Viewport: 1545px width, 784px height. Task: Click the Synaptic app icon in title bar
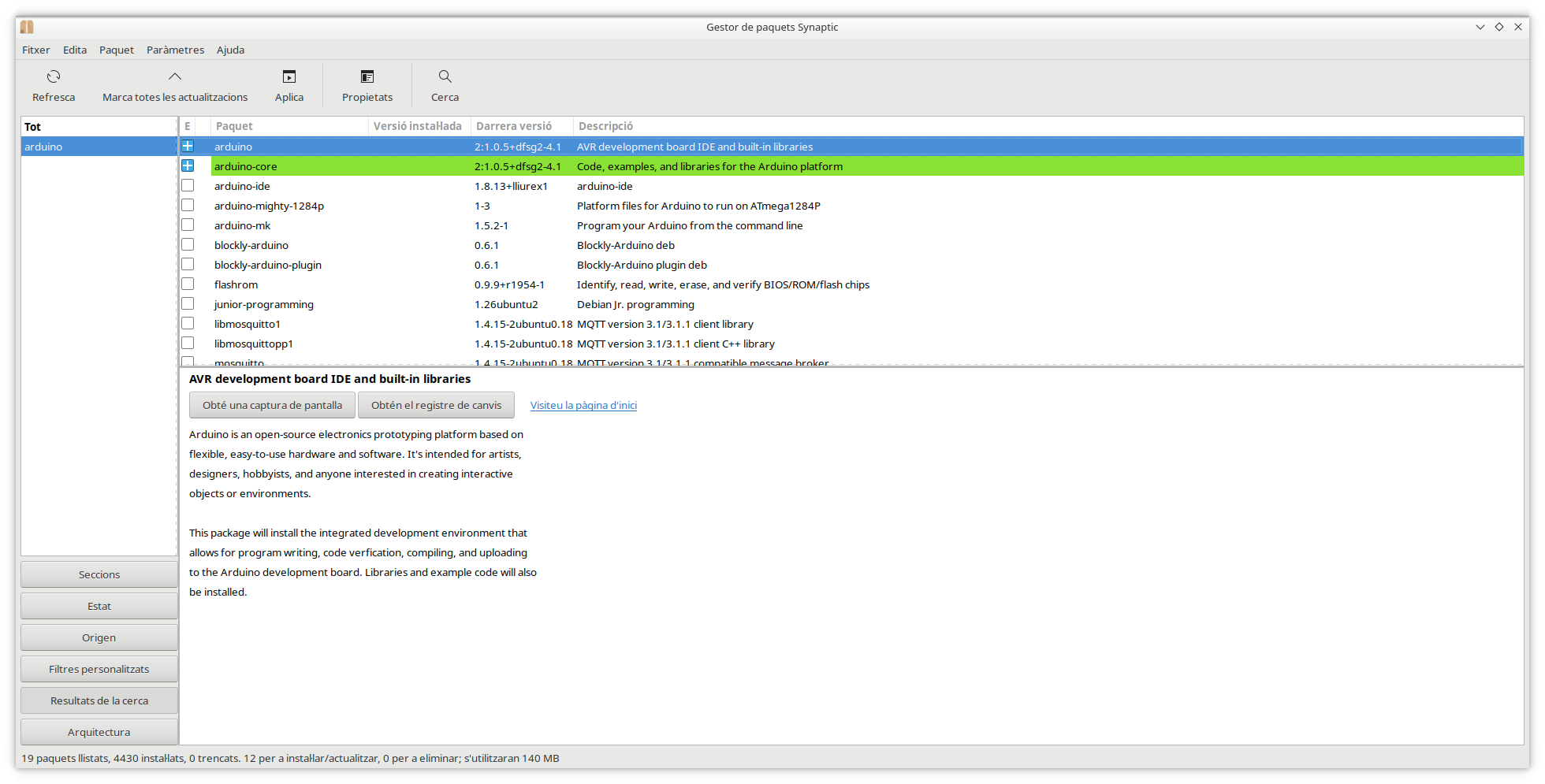coord(27,27)
